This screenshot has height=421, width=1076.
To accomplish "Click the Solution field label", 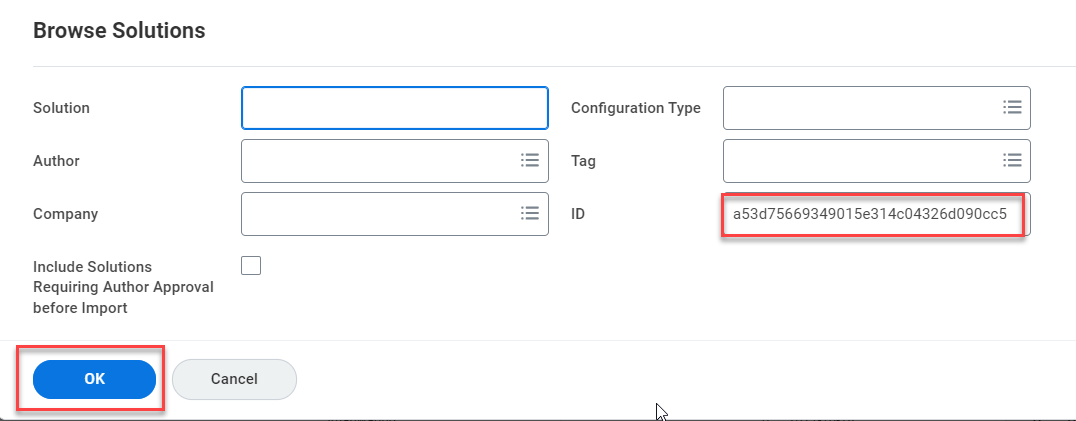I will point(61,108).
